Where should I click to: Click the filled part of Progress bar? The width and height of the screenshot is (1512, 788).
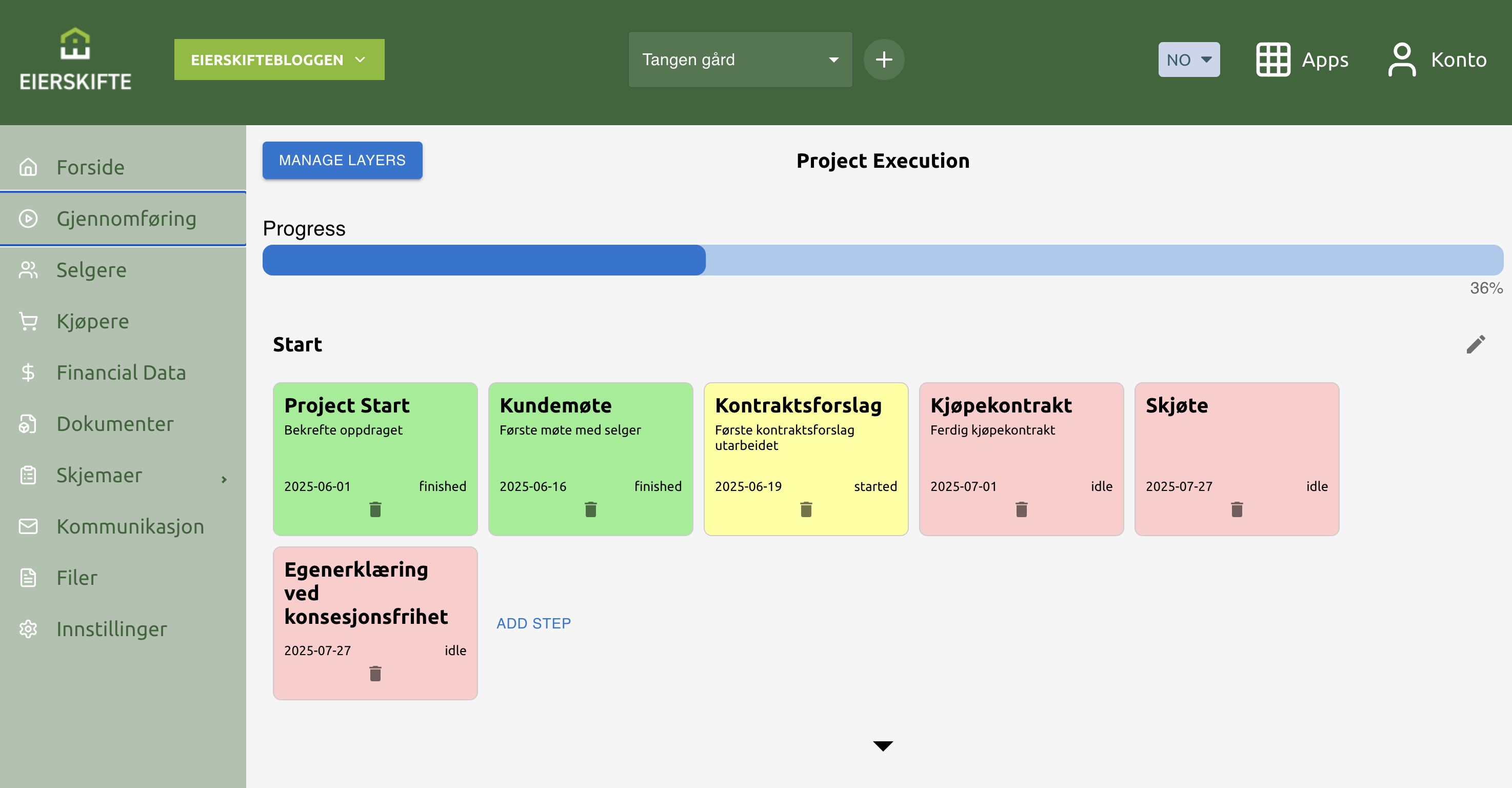(484, 260)
